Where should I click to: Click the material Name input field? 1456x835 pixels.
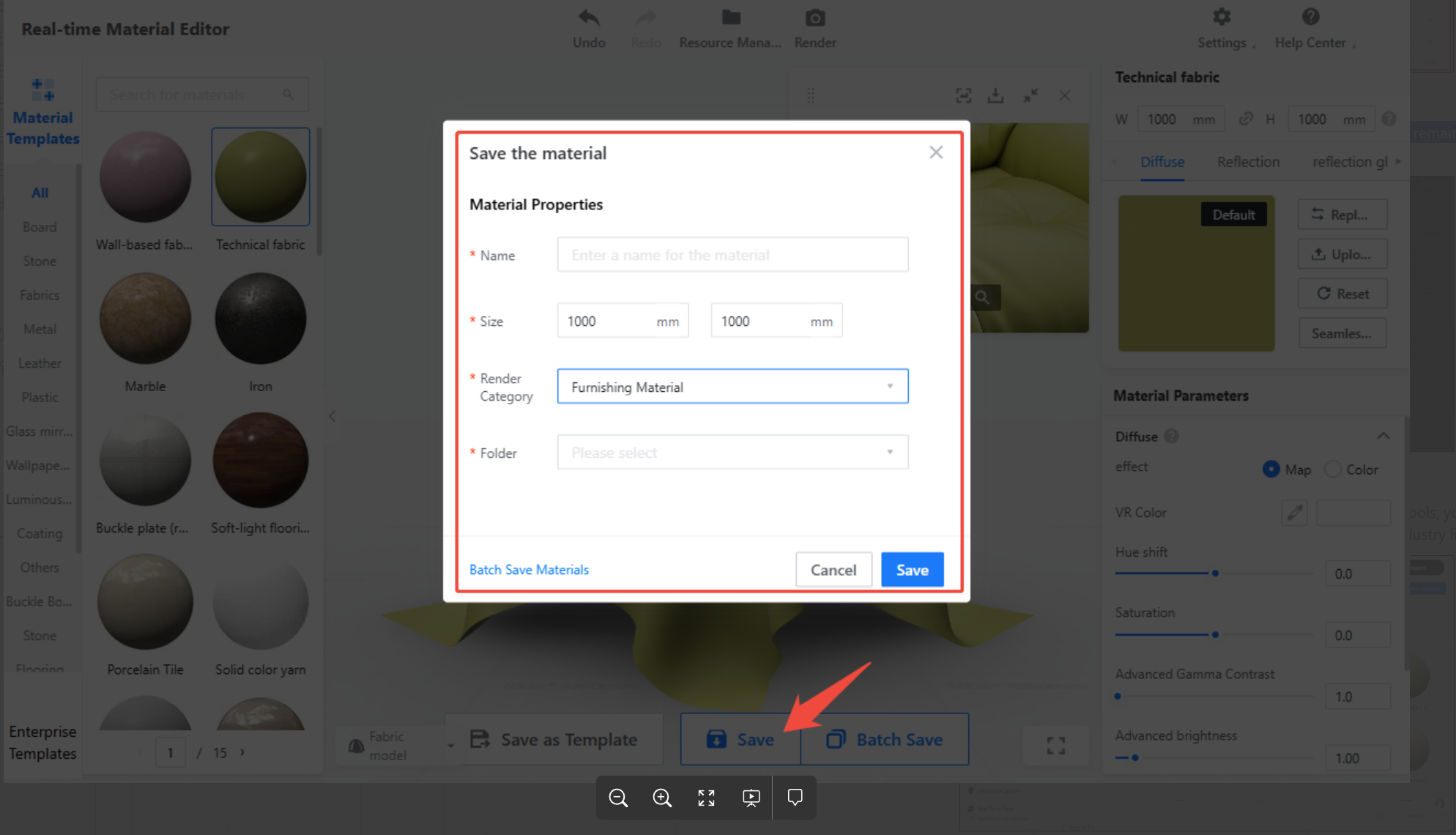(x=732, y=255)
